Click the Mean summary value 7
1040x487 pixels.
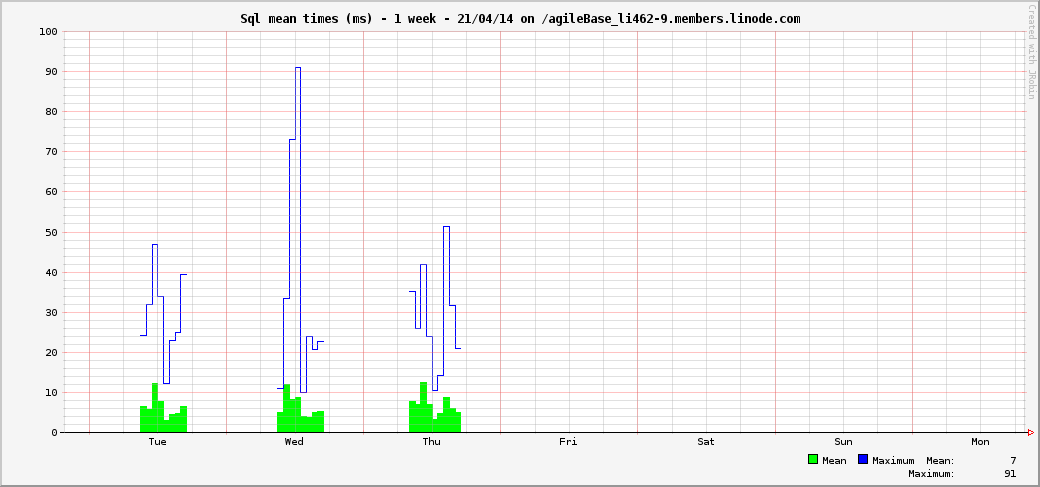1012,460
